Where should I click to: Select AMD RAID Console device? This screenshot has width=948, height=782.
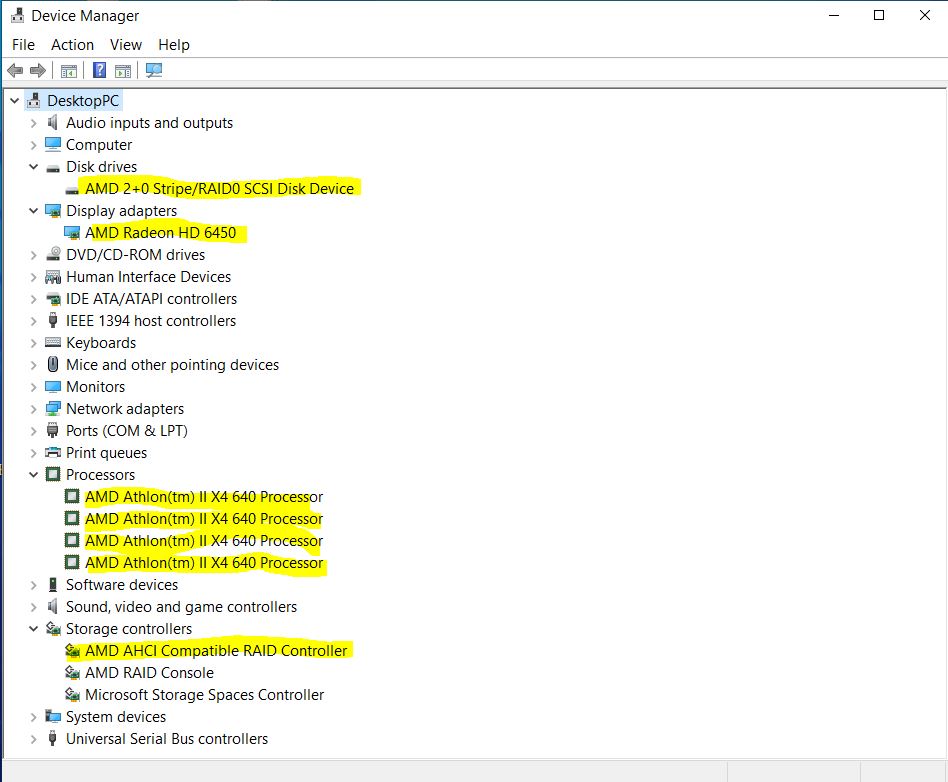point(149,673)
